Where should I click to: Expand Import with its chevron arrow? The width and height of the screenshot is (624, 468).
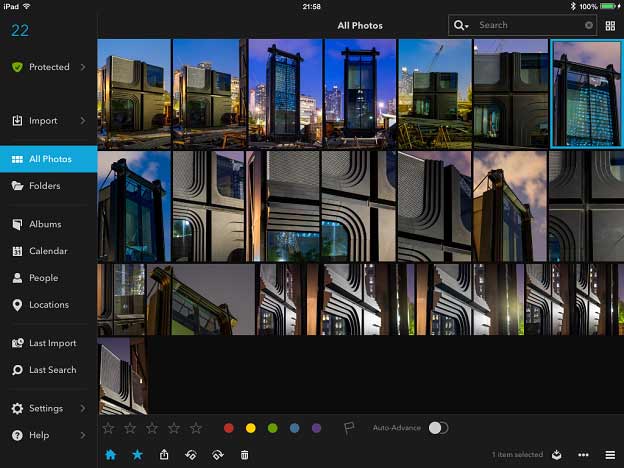[83, 120]
